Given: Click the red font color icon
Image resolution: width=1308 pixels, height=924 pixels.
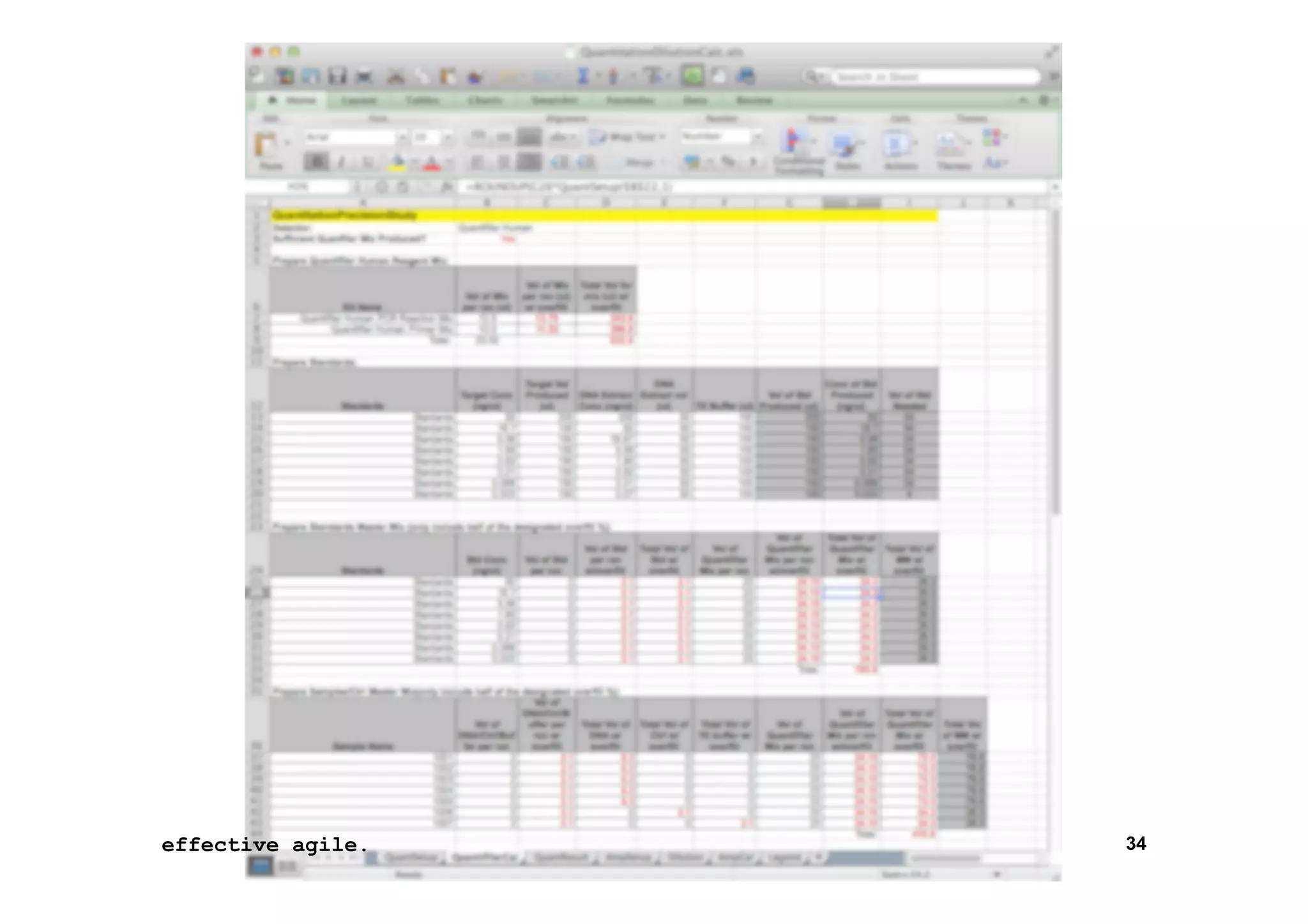Looking at the screenshot, I should coord(432,163).
